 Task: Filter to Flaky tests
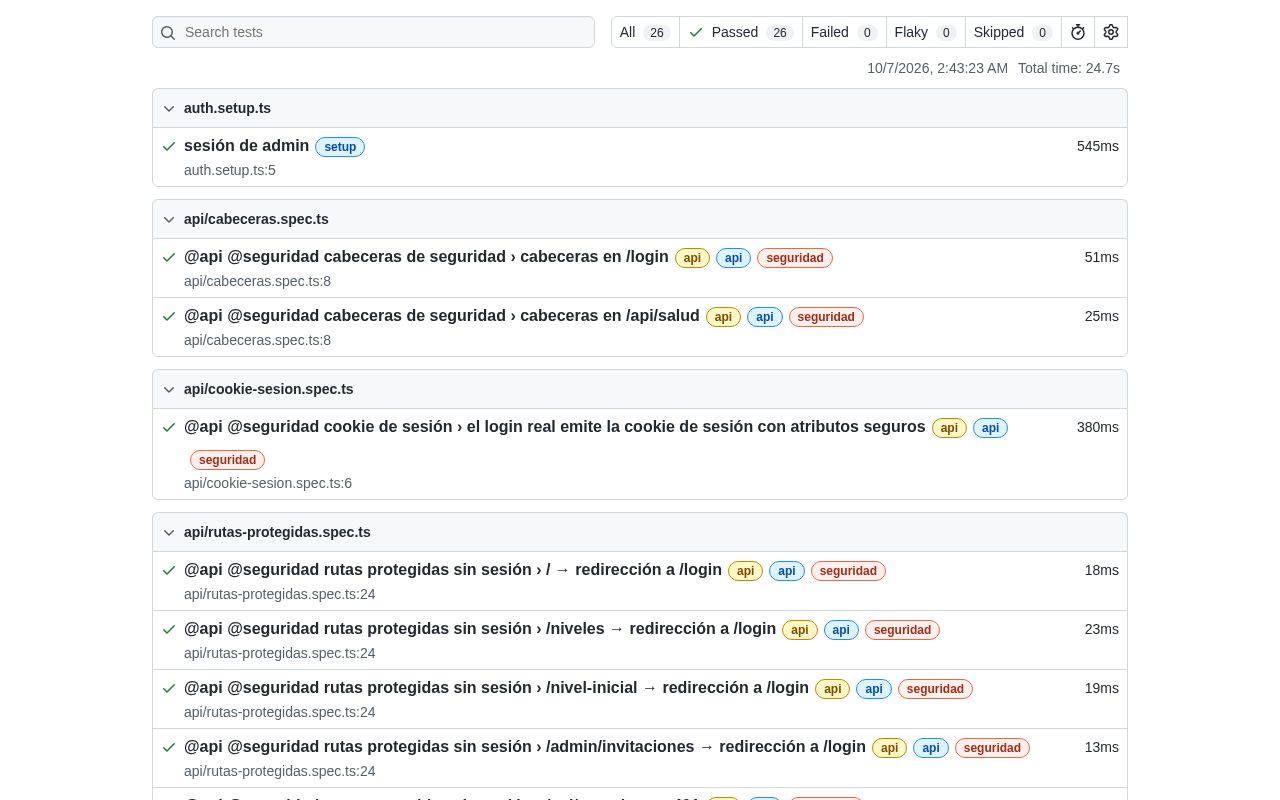pos(926,32)
